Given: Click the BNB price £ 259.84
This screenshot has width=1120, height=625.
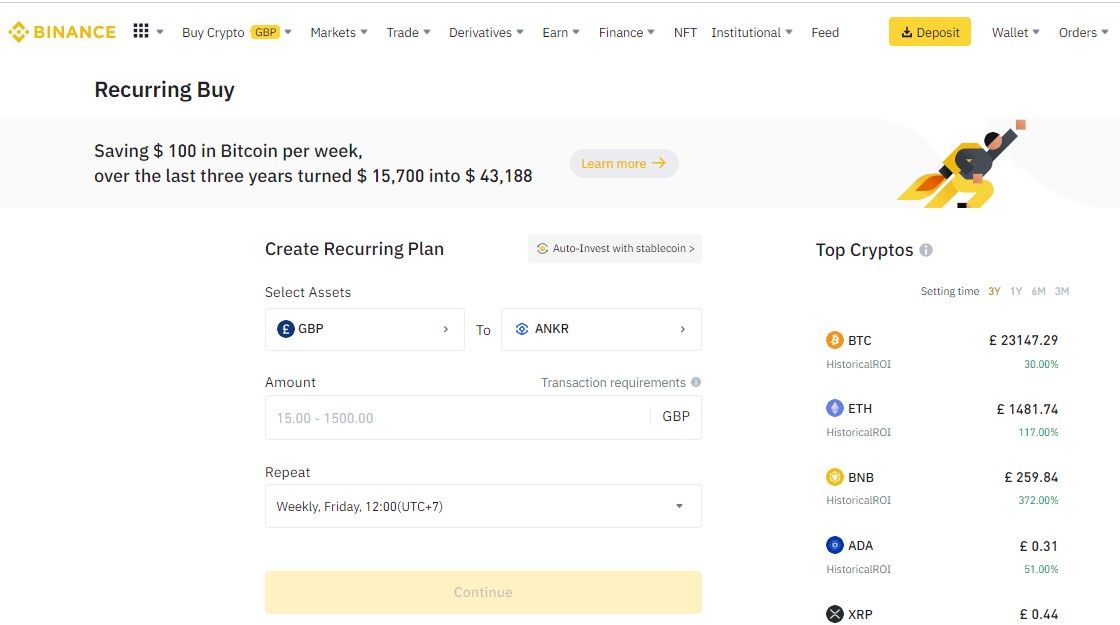Looking at the screenshot, I should [x=1031, y=477].
